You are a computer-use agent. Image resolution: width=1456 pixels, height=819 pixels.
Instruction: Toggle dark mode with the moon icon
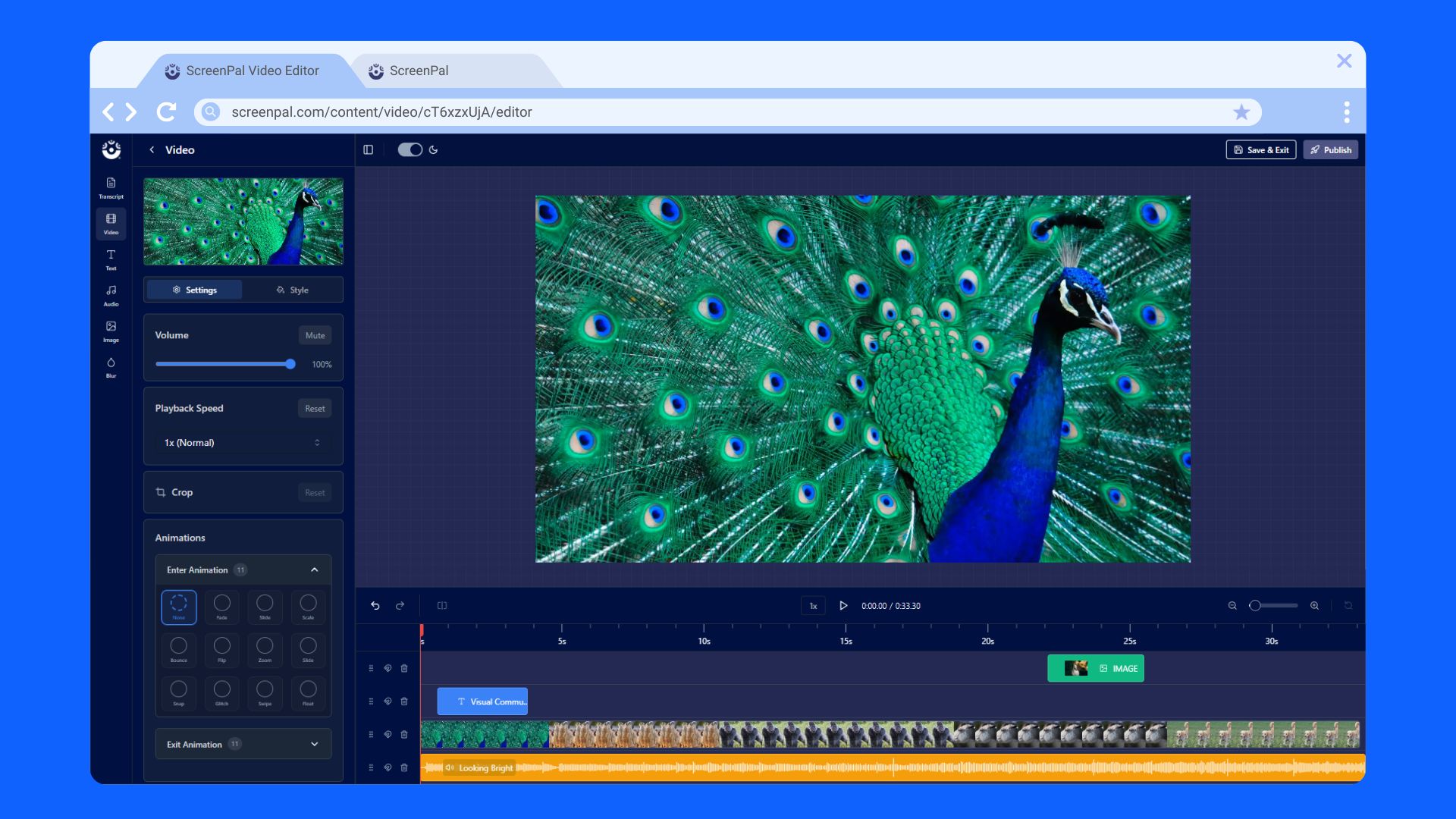pyautogui.click(x=433, y=149)
